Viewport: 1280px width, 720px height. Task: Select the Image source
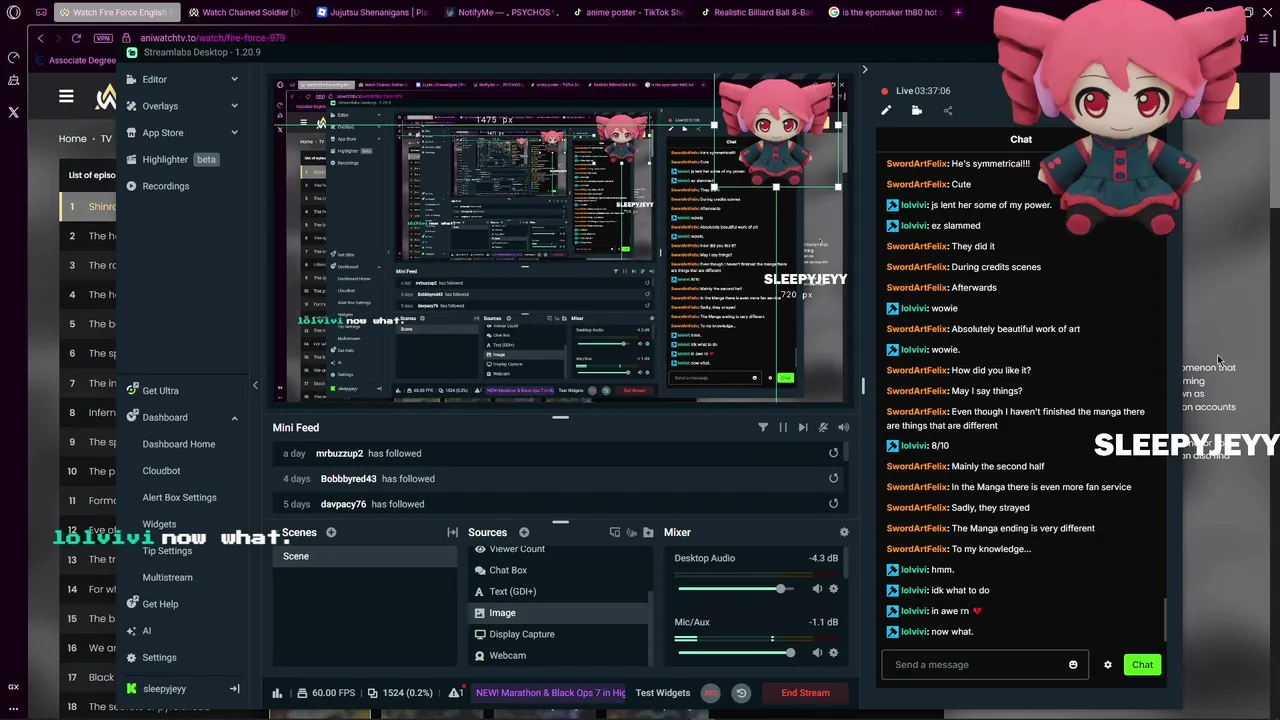click(x=558, y=613)
